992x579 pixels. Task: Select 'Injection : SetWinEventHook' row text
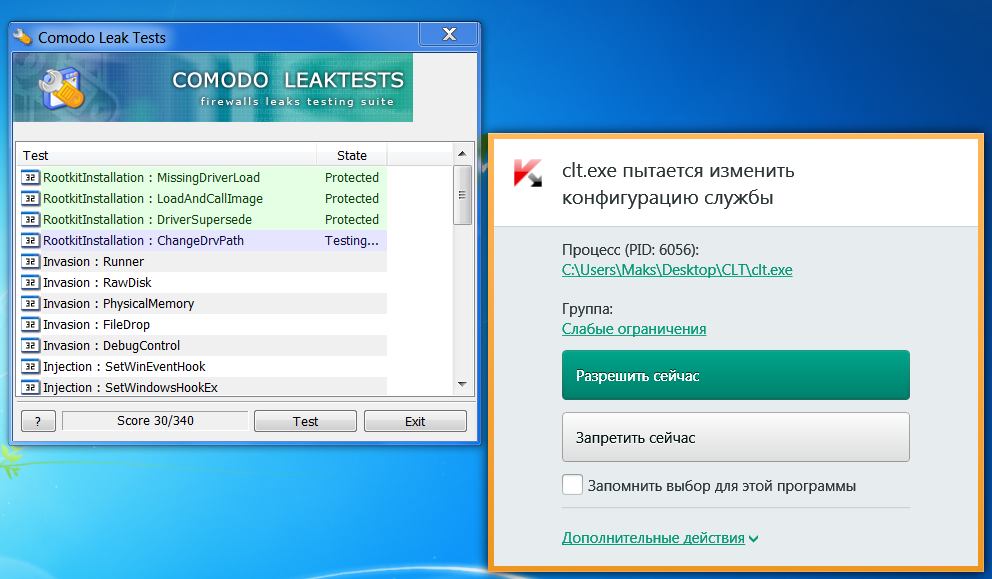coord(124,366)
